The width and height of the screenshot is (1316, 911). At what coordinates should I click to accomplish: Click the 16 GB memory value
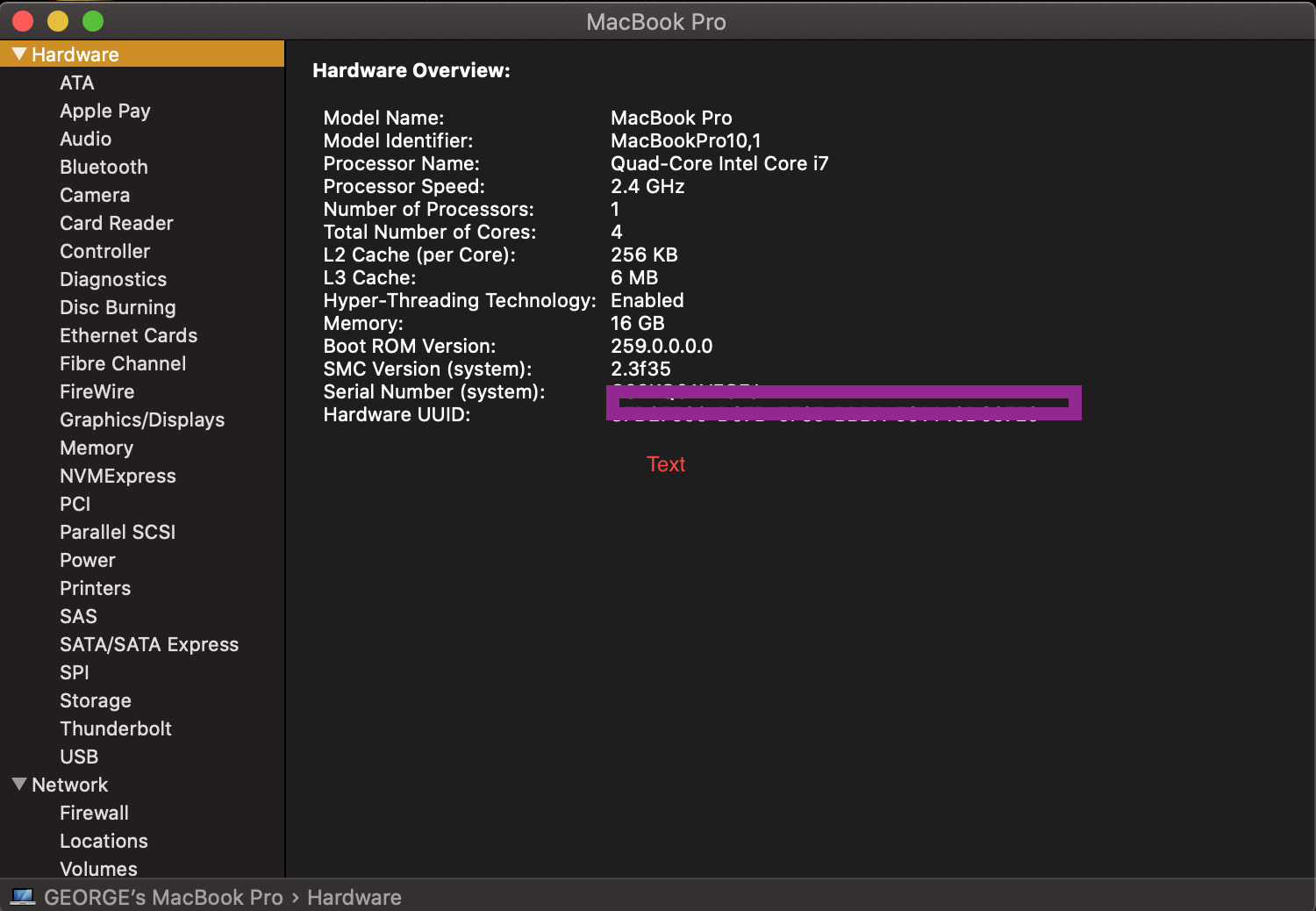[638, 323]
